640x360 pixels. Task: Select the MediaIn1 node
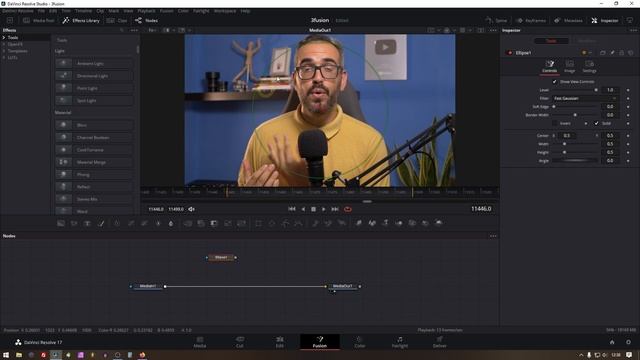(148, 286)
